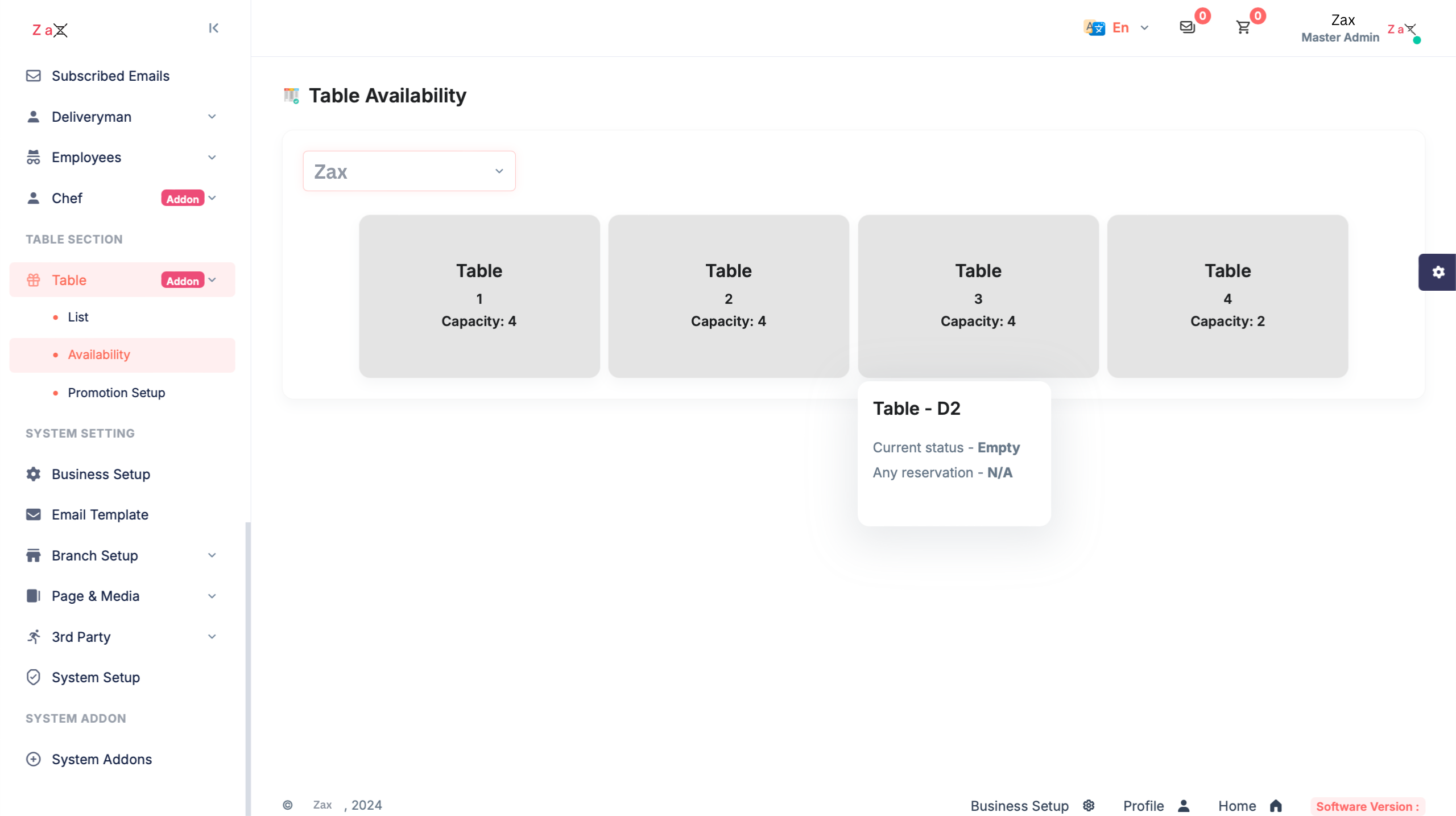This screenshot has width=1456, height=816.
Task: Open the settings gear tab on the right edge
Action: pos(1437,272)
